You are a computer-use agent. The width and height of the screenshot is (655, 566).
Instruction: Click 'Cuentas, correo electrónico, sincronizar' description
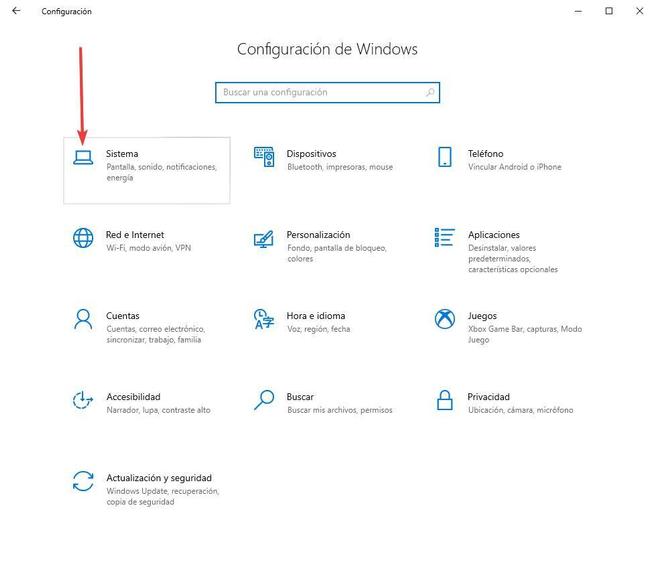(156, 334)
